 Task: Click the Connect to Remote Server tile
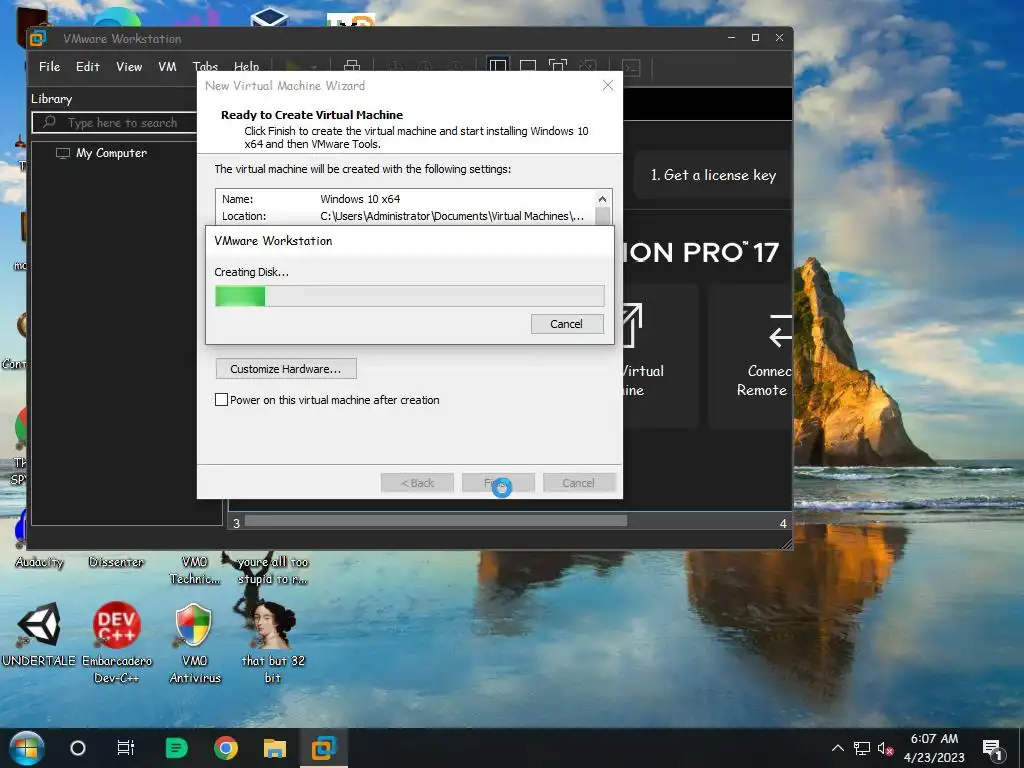[751, 356]
